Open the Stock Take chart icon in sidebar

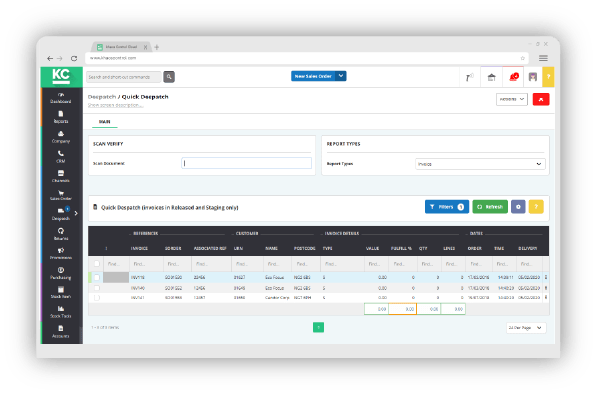point(61,308)
